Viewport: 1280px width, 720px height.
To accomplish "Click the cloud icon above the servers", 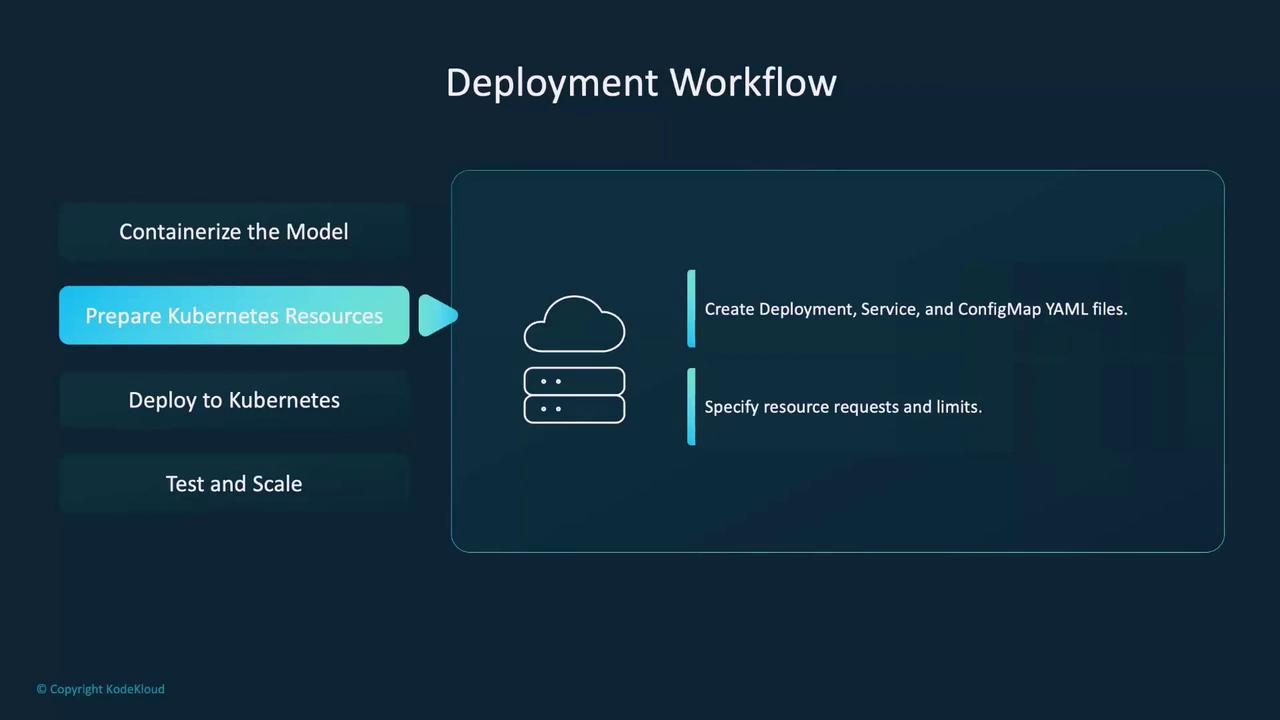I will pyautogui.click(x=574, y=324).
